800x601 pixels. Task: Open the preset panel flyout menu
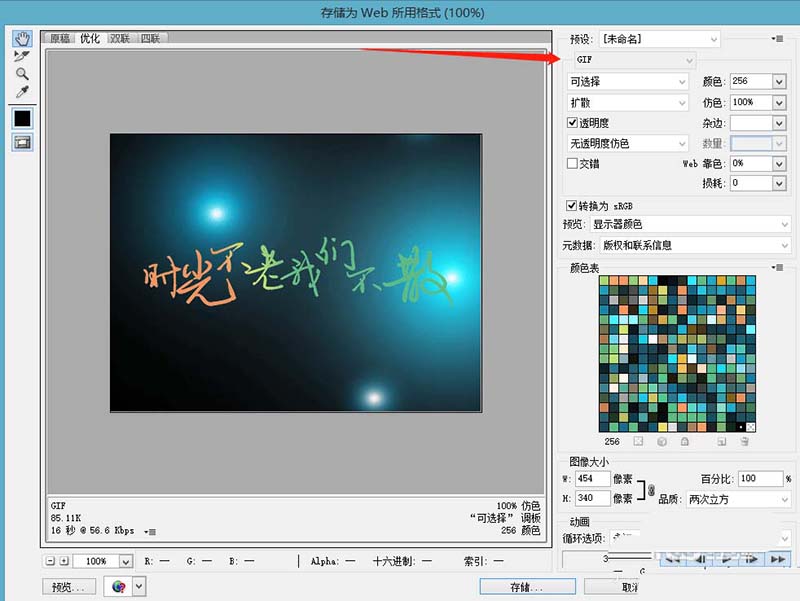pyautogui.click(x=777, y=39)
